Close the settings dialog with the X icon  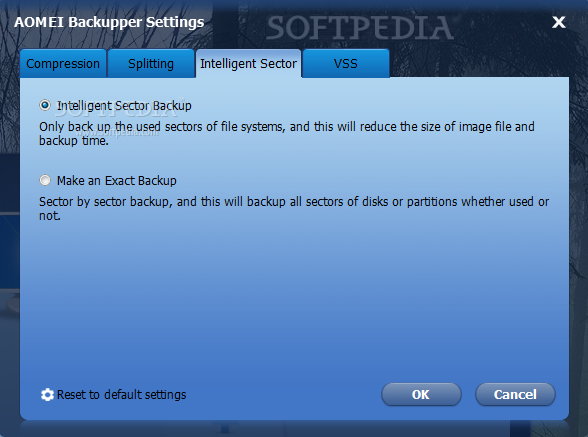559,22
